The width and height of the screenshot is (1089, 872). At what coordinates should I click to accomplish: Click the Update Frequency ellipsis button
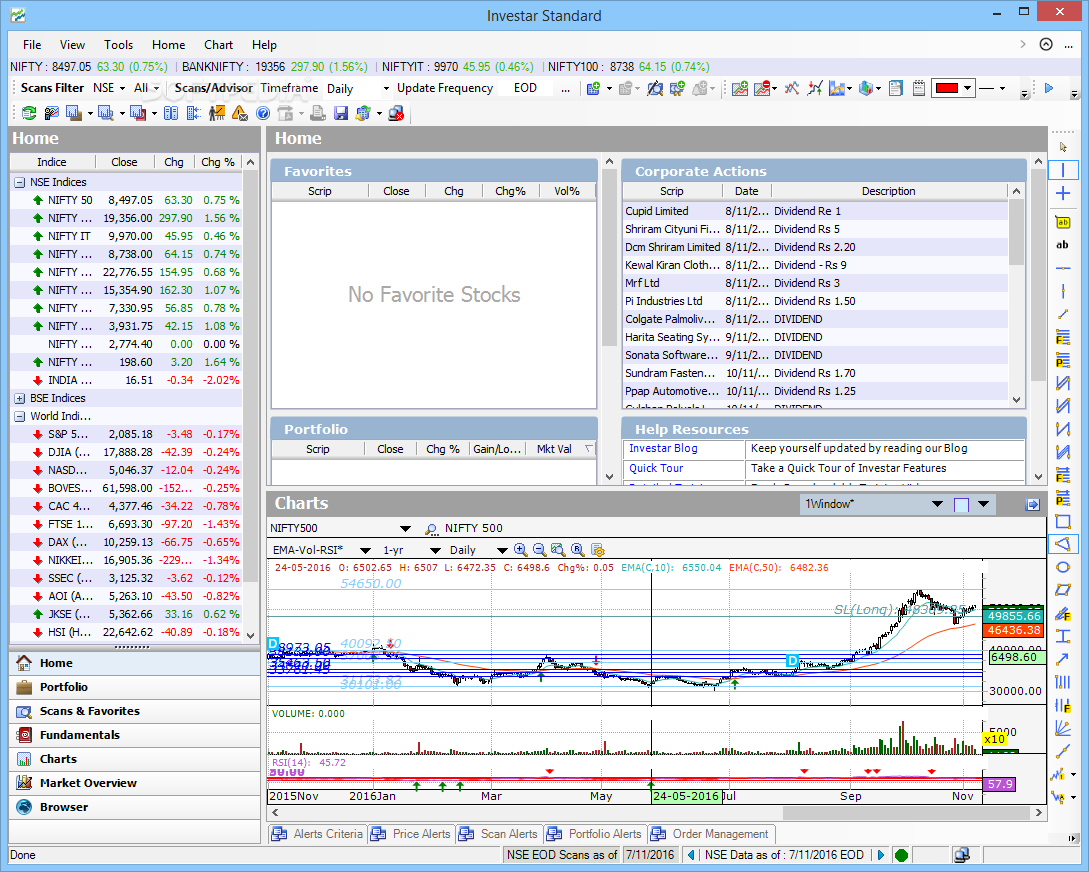(x=565, y=88)
